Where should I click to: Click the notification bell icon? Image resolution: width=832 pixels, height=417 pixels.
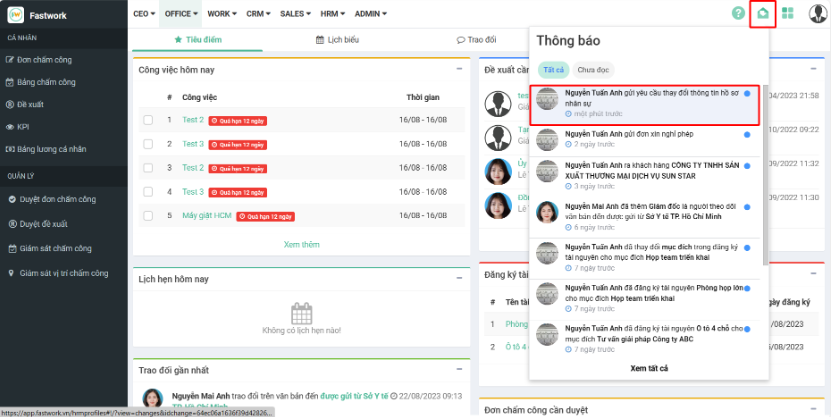[x=763, y=14]
